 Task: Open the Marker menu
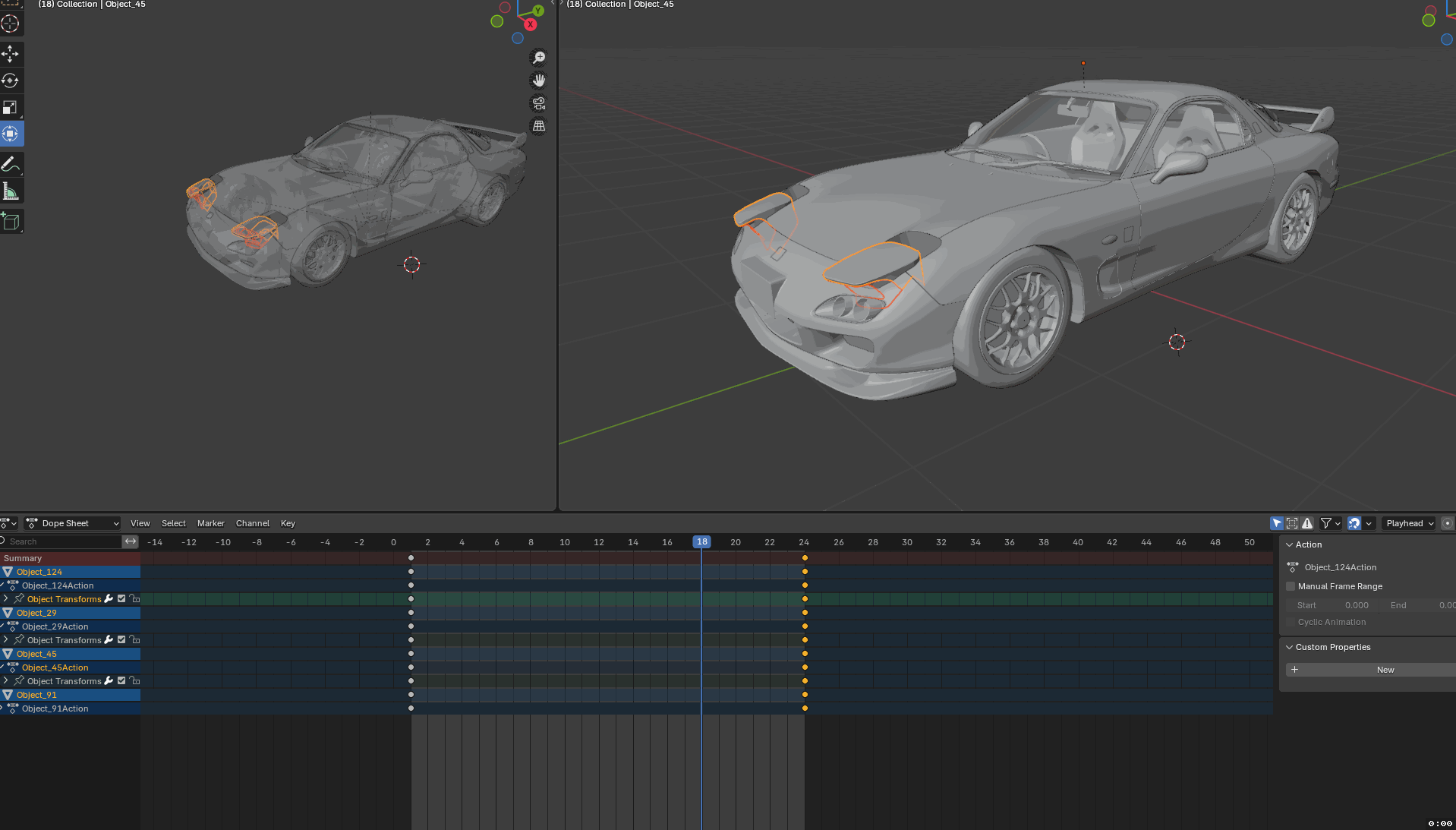[210, 523]
